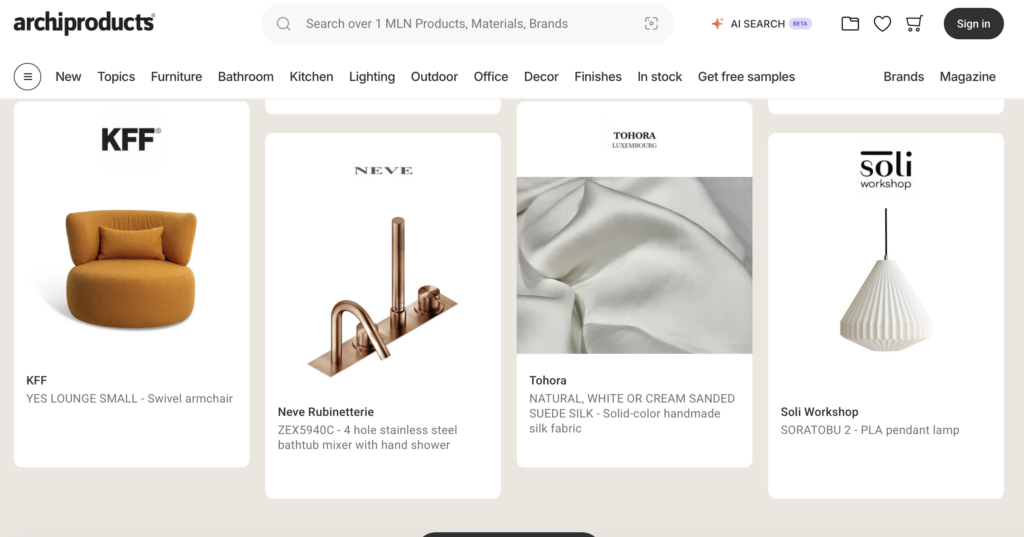Click the Soli Workshop brand logo
Viewport: 1024px width, 537px height.
tap(886, 170)
